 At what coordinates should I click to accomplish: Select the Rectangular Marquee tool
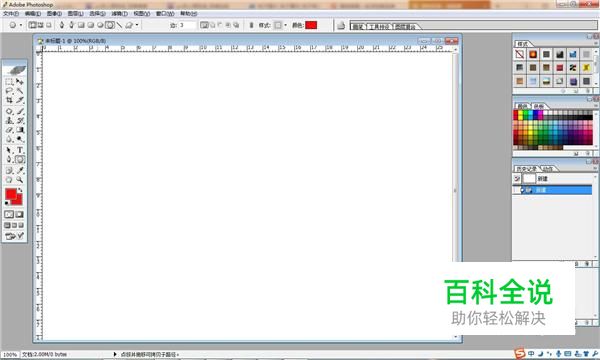point(9,82)
